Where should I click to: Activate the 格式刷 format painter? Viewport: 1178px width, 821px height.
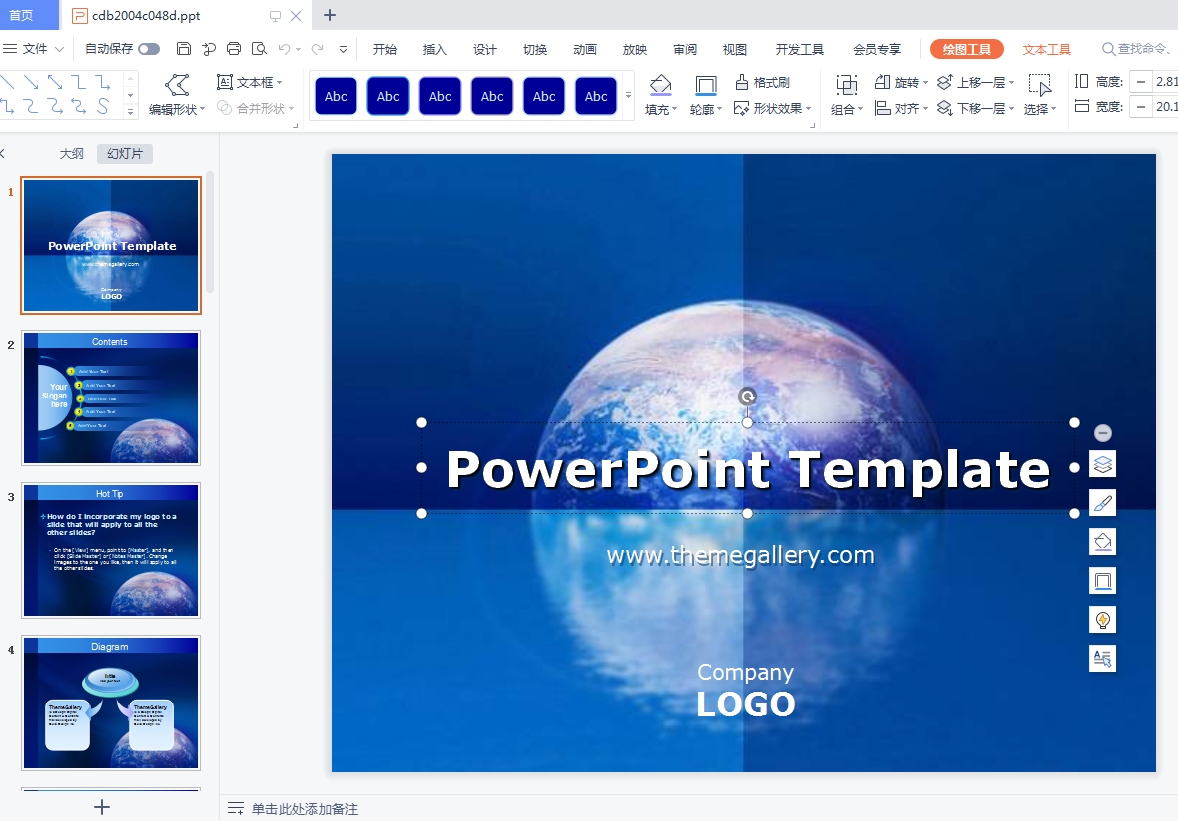762,82
